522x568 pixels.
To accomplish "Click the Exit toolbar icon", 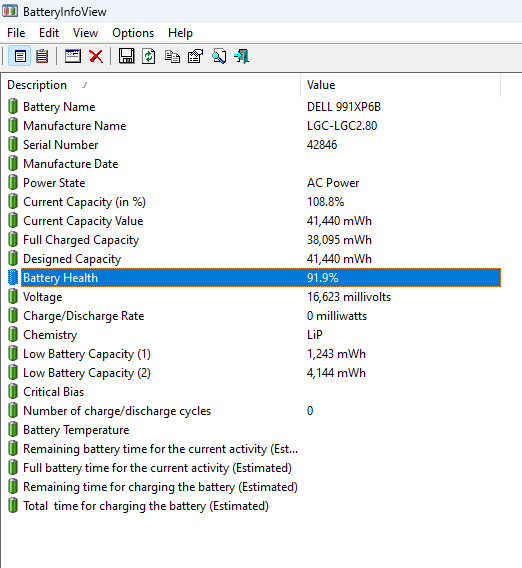I will (x=241, y=57).
